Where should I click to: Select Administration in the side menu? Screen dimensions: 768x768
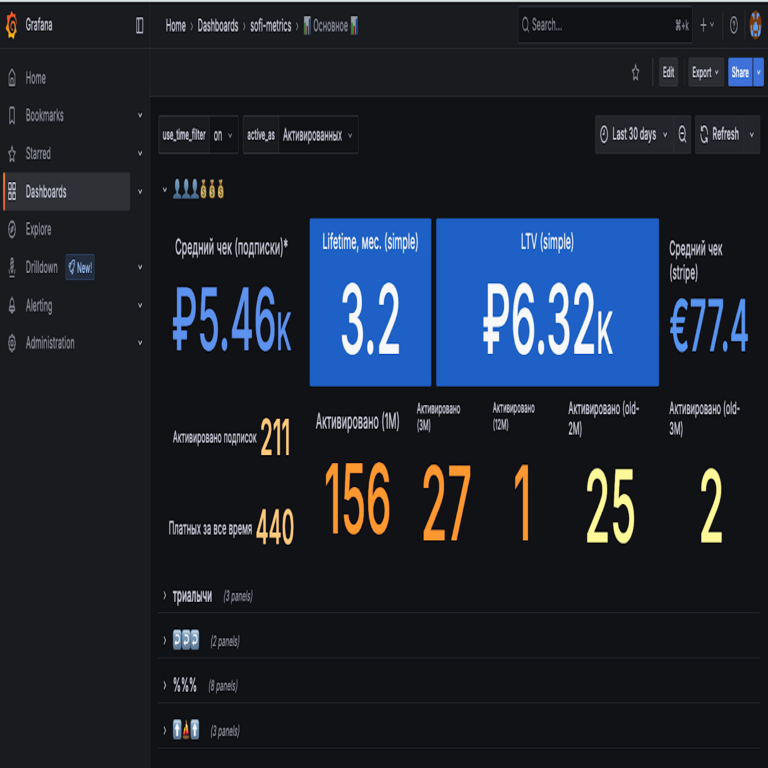pos(50,343)
